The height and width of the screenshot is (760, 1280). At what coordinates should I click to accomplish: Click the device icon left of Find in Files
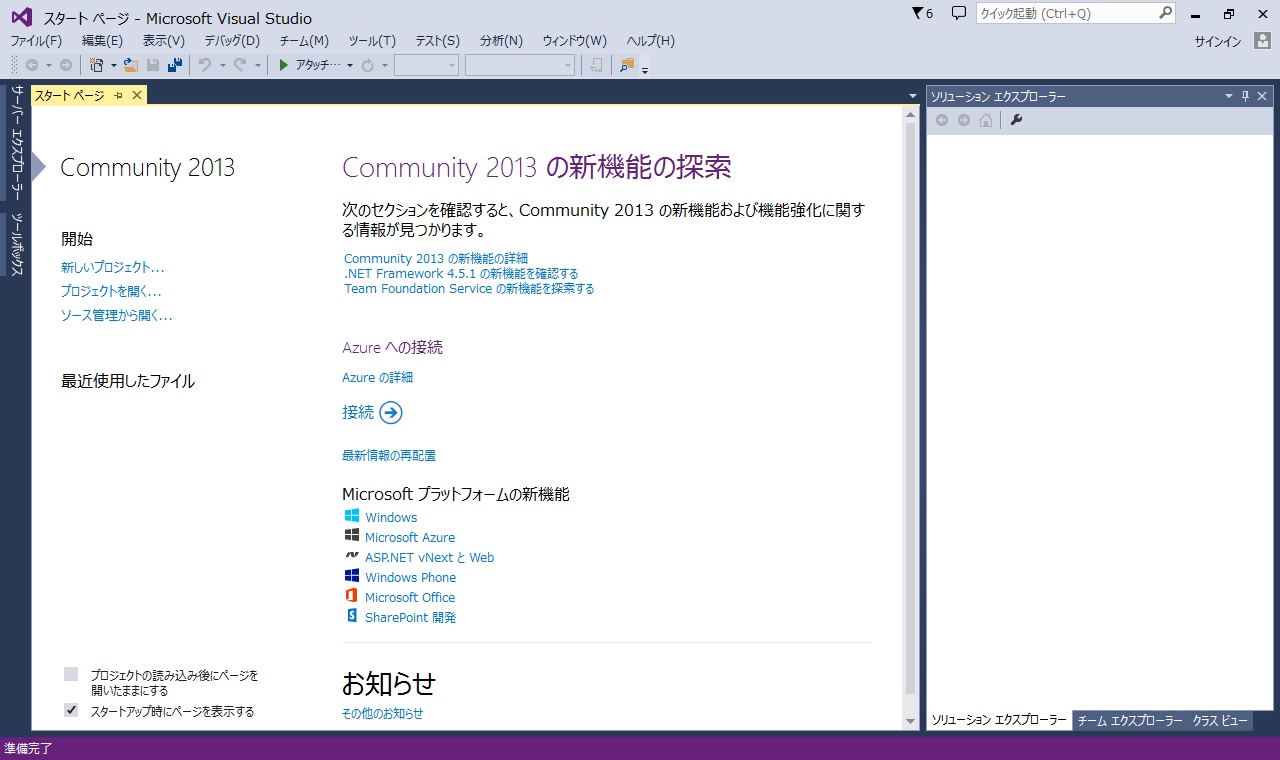[x=597, y=65]
